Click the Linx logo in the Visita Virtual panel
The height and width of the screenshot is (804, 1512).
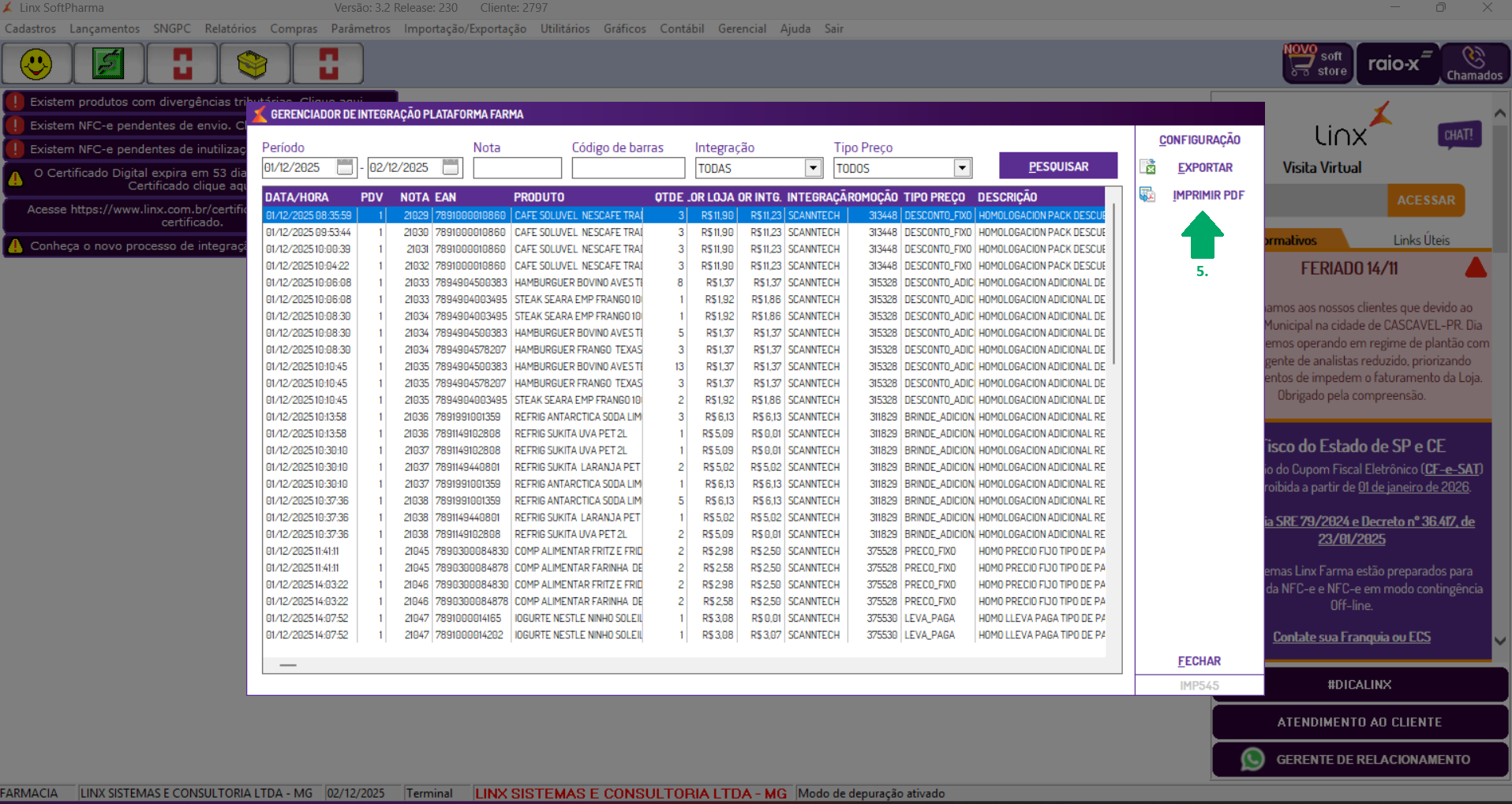pyautogui.click(x=1353, y=126)
